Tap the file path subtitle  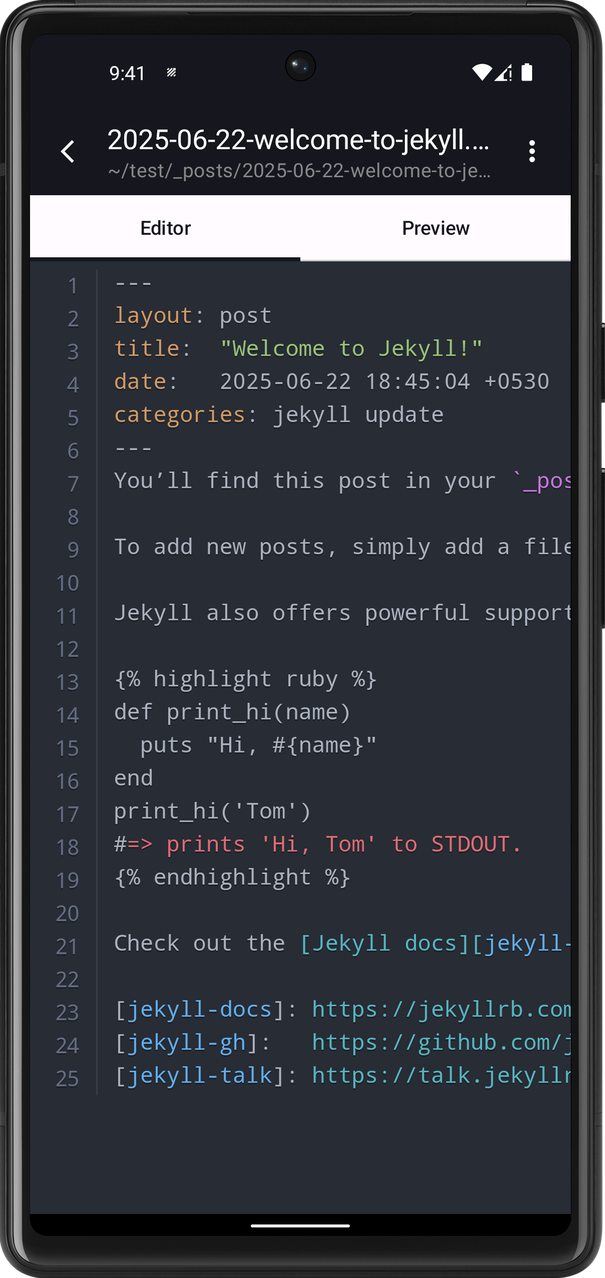298,171
